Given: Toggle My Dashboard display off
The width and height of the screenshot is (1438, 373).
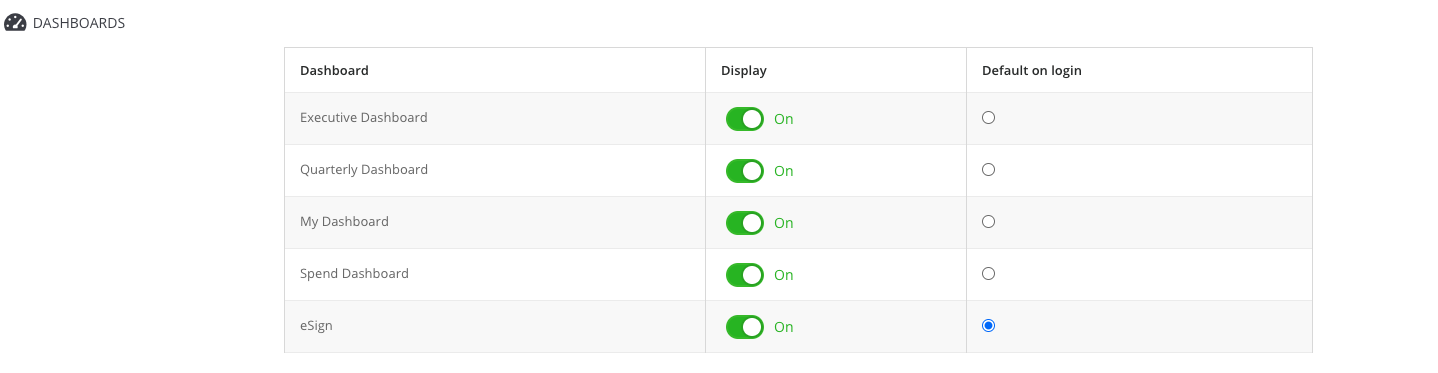Looking at the screenshot, I should pyautogui.click(x=745, y=223).
